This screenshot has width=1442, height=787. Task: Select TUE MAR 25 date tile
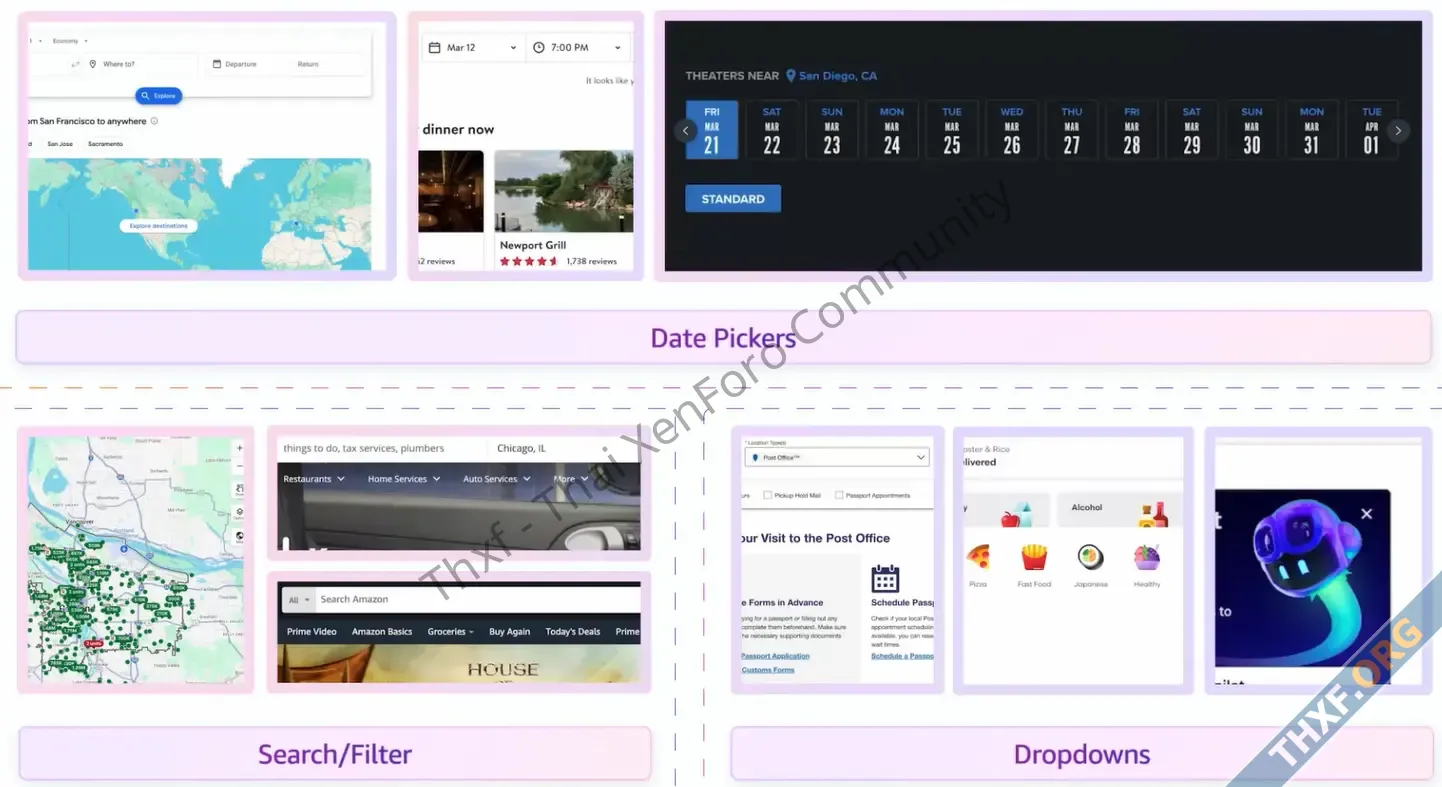[952, 130]
